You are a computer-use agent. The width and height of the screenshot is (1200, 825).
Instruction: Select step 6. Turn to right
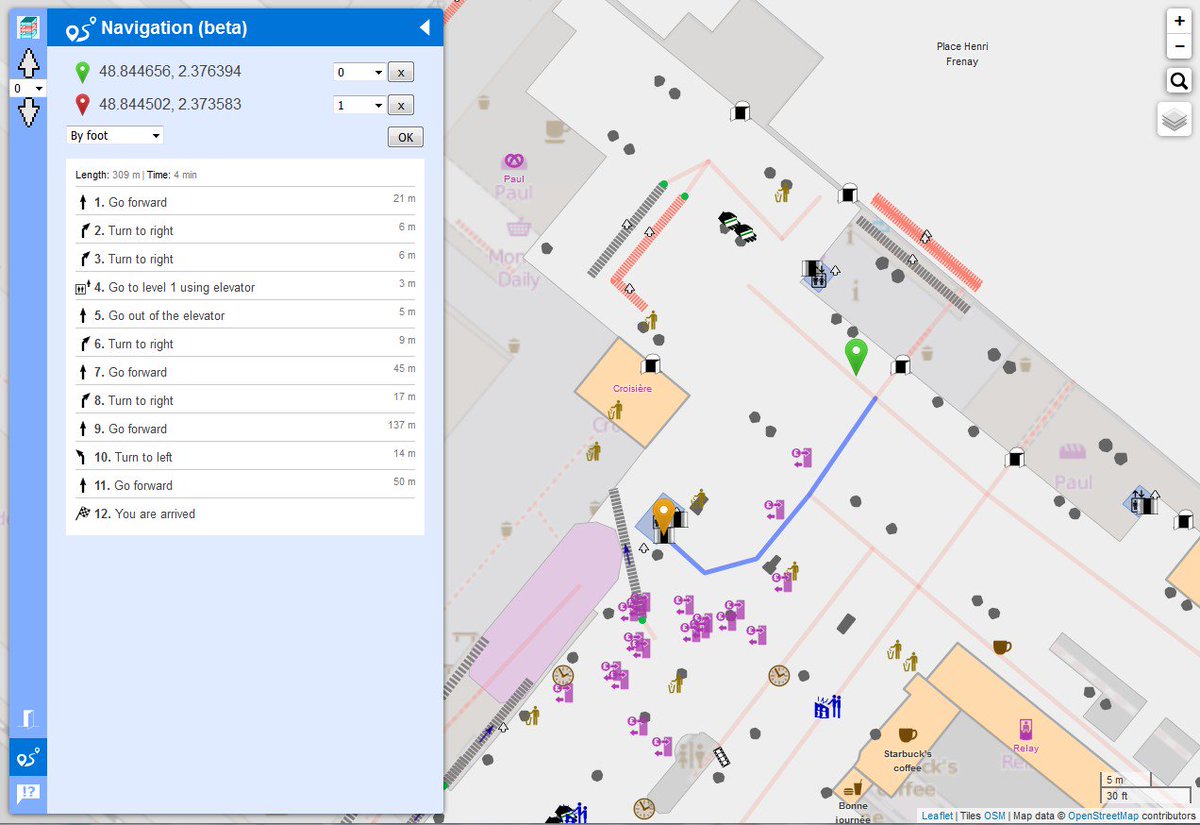[x=246, y=343]
